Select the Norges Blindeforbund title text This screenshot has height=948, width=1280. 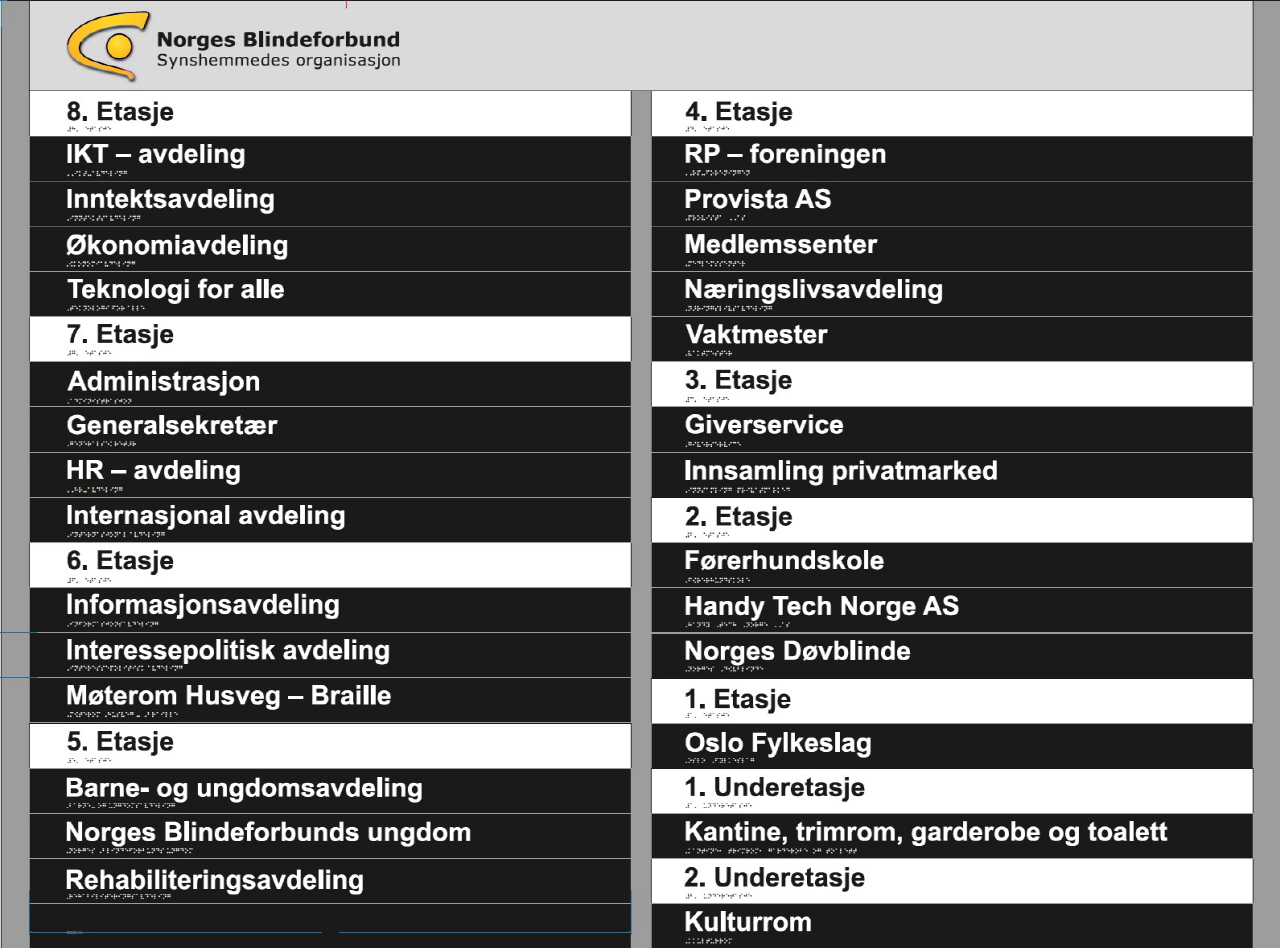(278, 40)
